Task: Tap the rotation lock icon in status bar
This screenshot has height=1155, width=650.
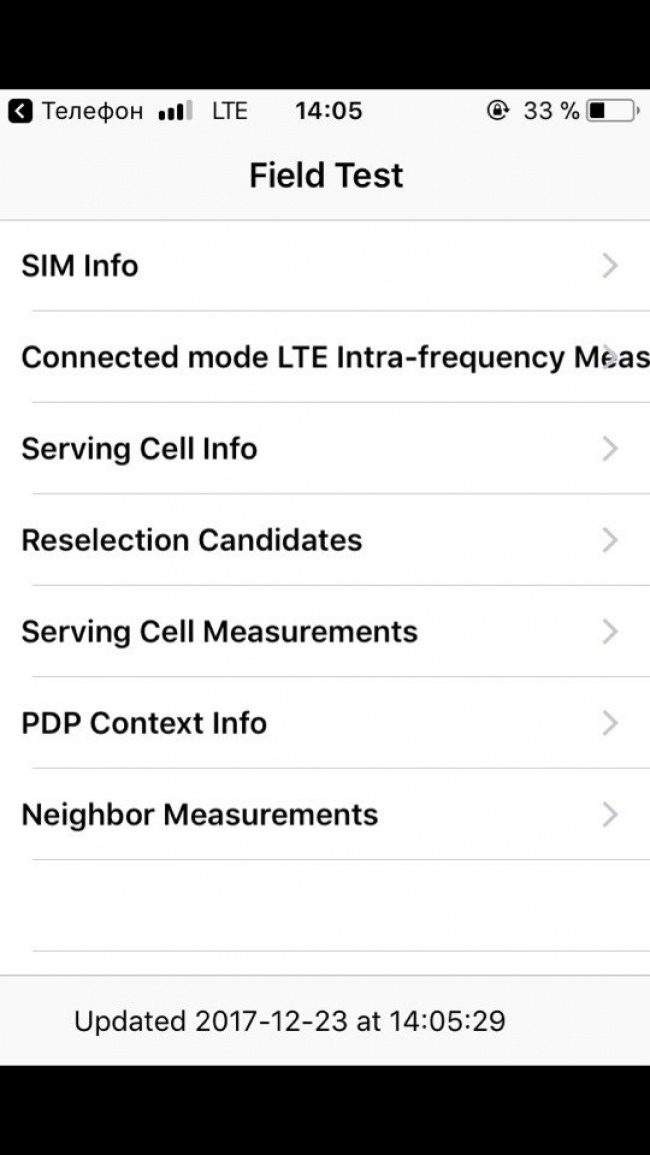Action: click(x=497, y=111)
